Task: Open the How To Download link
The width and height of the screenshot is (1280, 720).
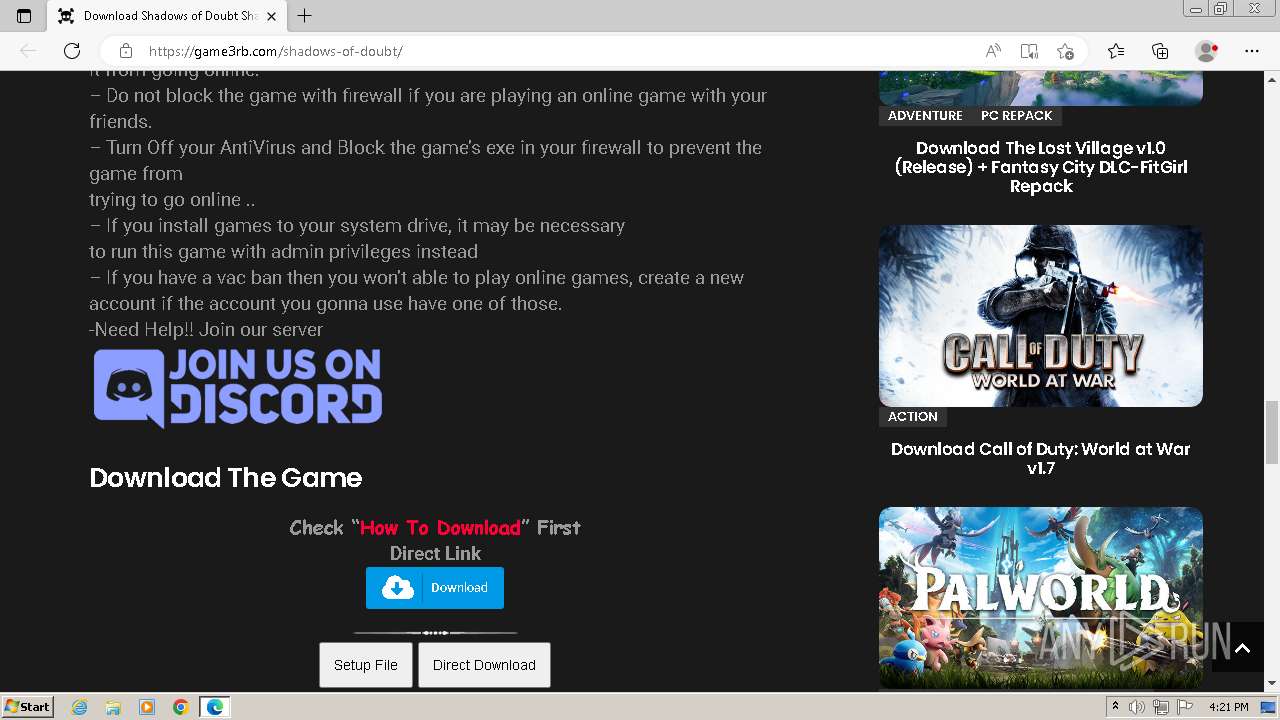Action: click(440, 527)
